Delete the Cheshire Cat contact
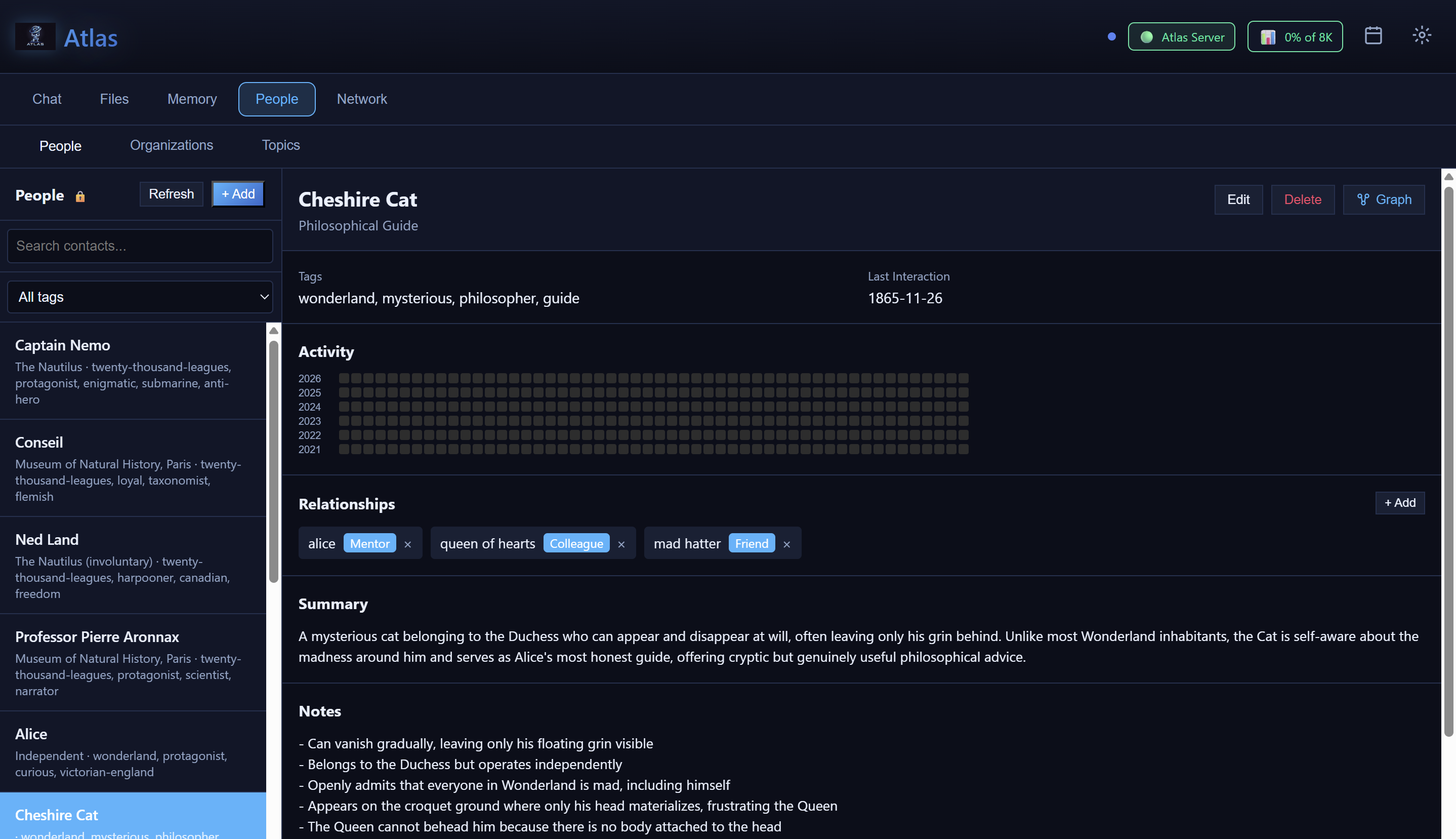The image size is (1456, 839). [x=1302, y=199]
